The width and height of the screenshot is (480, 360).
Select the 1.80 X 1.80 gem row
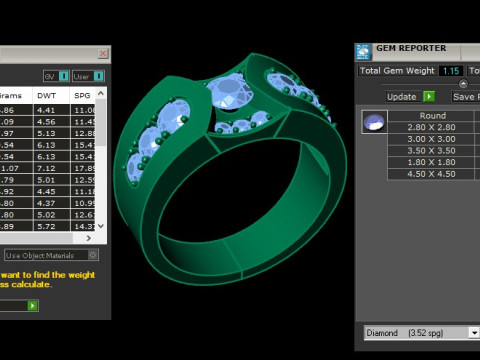431,162
